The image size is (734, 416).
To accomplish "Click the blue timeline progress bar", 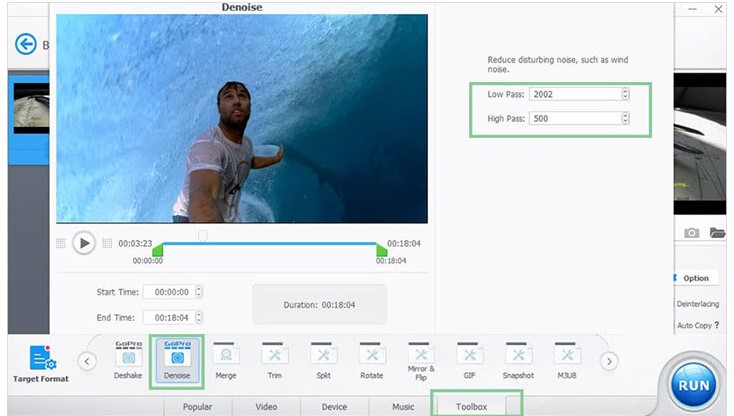I will pos(270,243).
